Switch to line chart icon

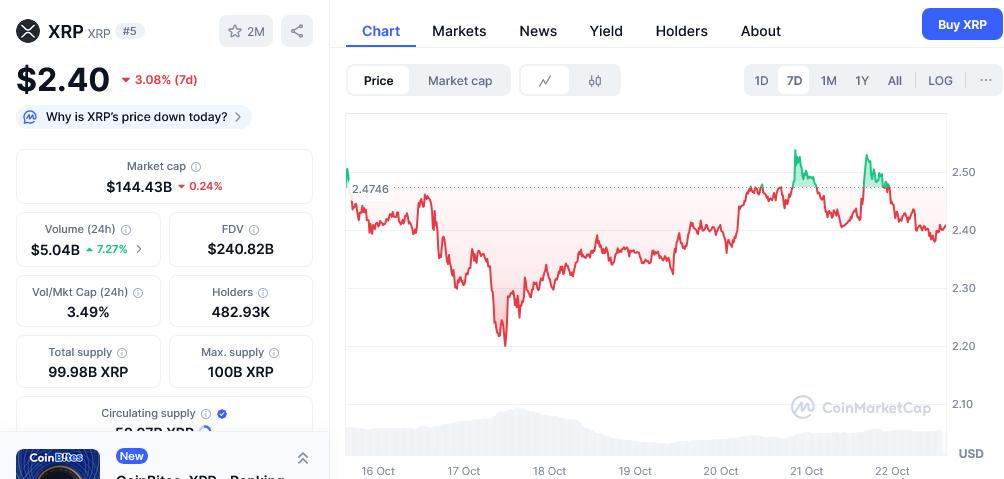pyautogui.click(x=545, y=80)
